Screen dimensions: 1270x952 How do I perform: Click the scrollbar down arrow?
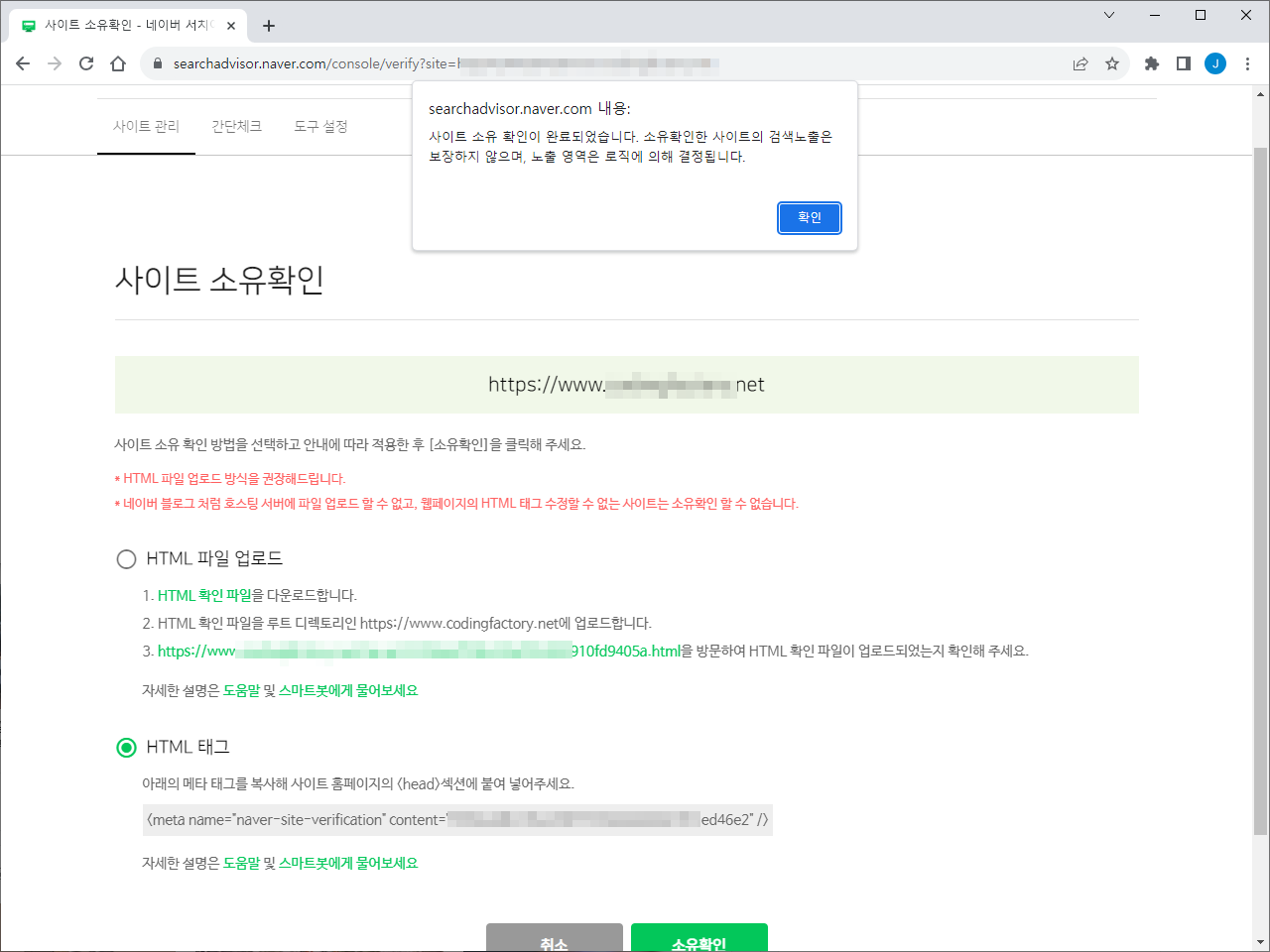1261,942
